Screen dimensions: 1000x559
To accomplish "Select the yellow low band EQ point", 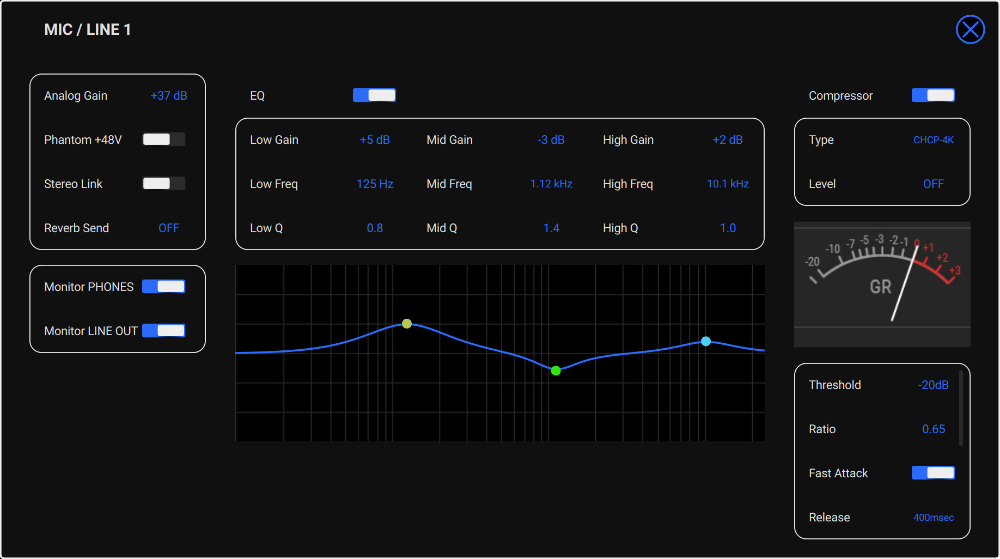I will point(406,324).
